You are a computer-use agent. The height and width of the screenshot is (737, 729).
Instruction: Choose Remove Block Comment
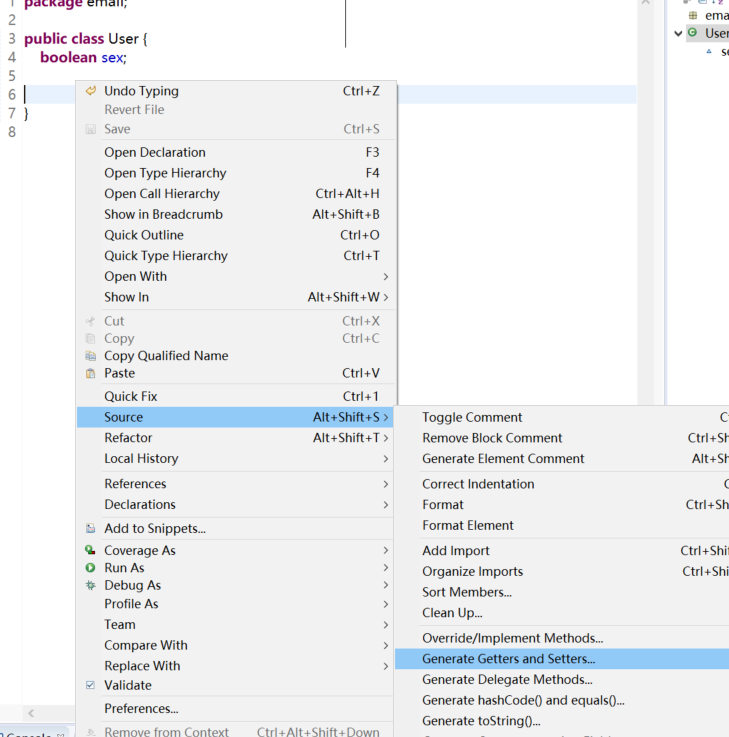pyautogui.click(x=562, y=438)
